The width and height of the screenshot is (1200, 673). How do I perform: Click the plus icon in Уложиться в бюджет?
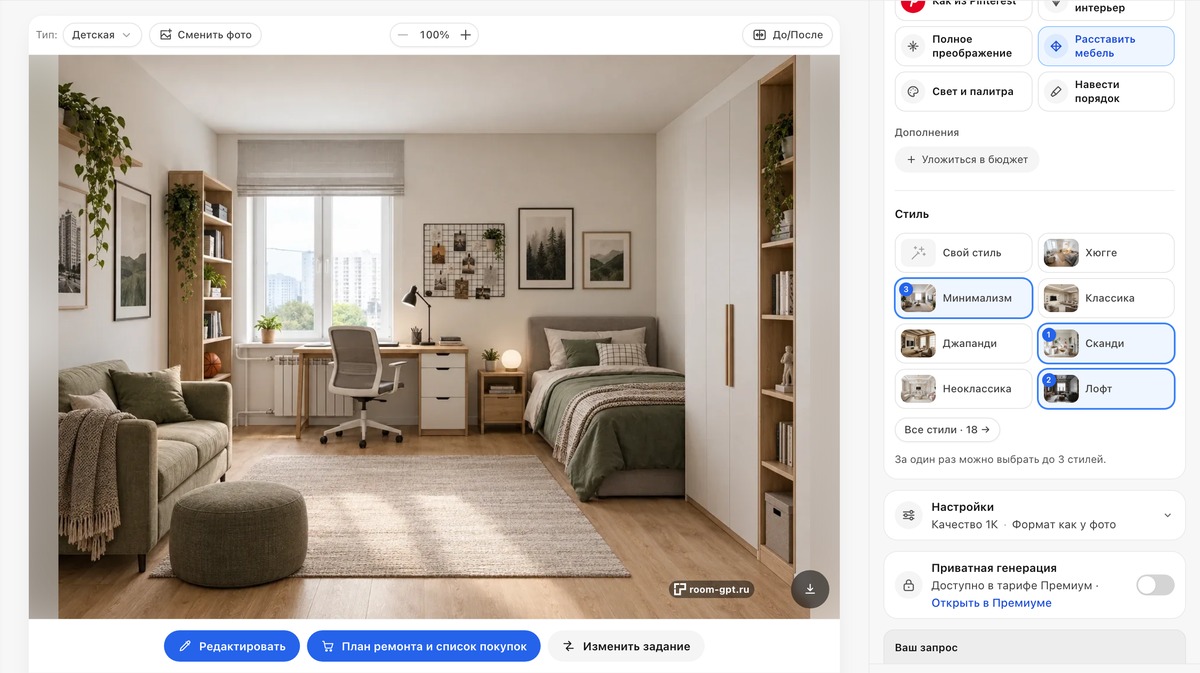coord(911,160)
